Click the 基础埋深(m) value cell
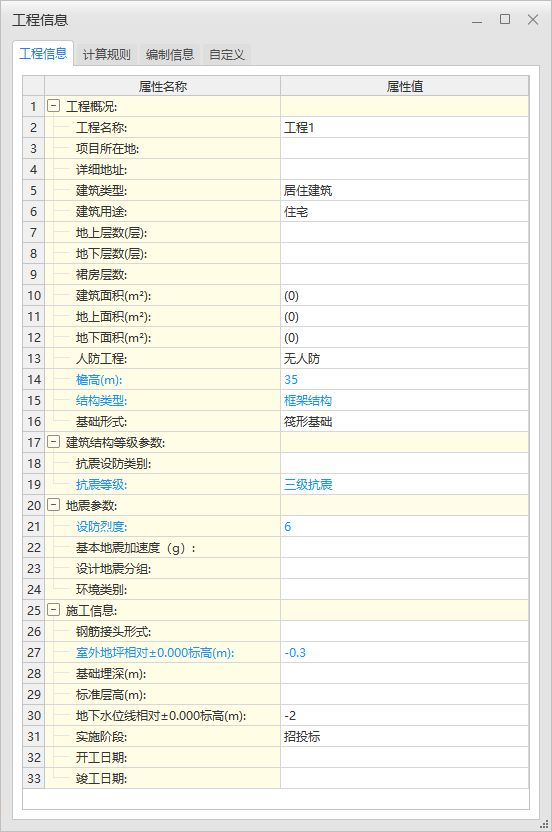The image size is (552, 832). (x=404, y=673)
